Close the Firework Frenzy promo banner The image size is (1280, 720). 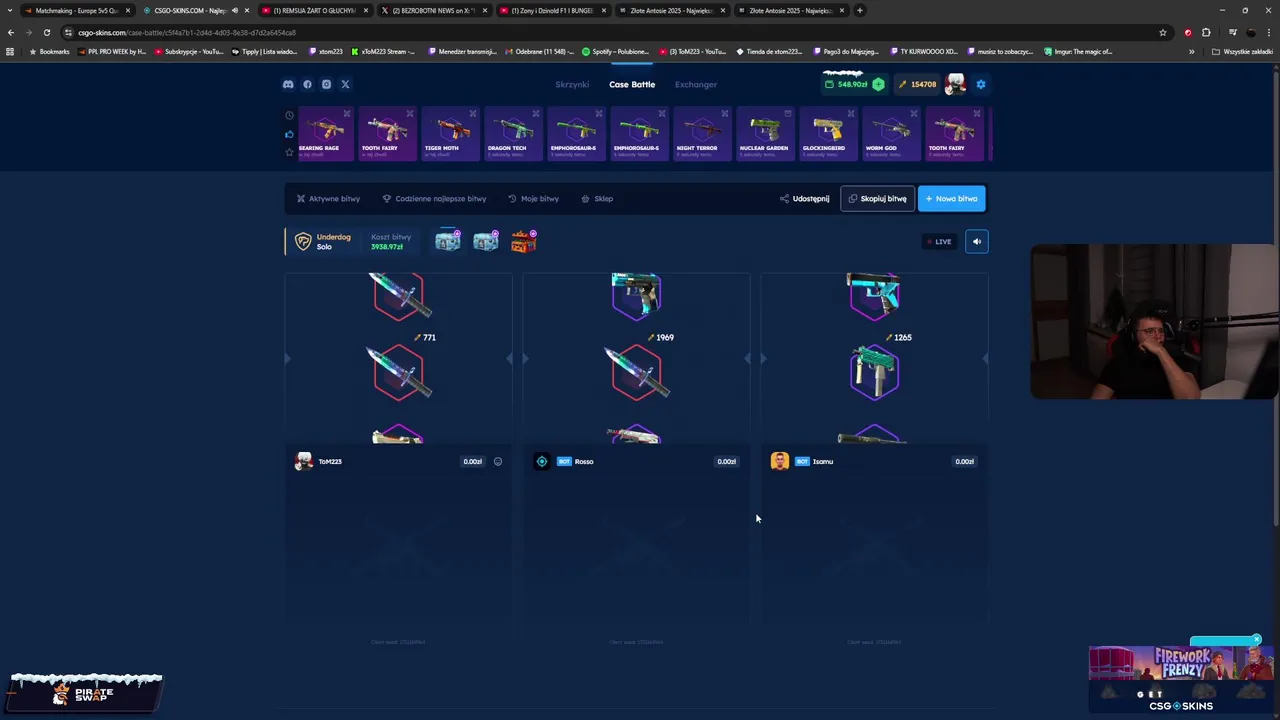(x=1257, y=640)
